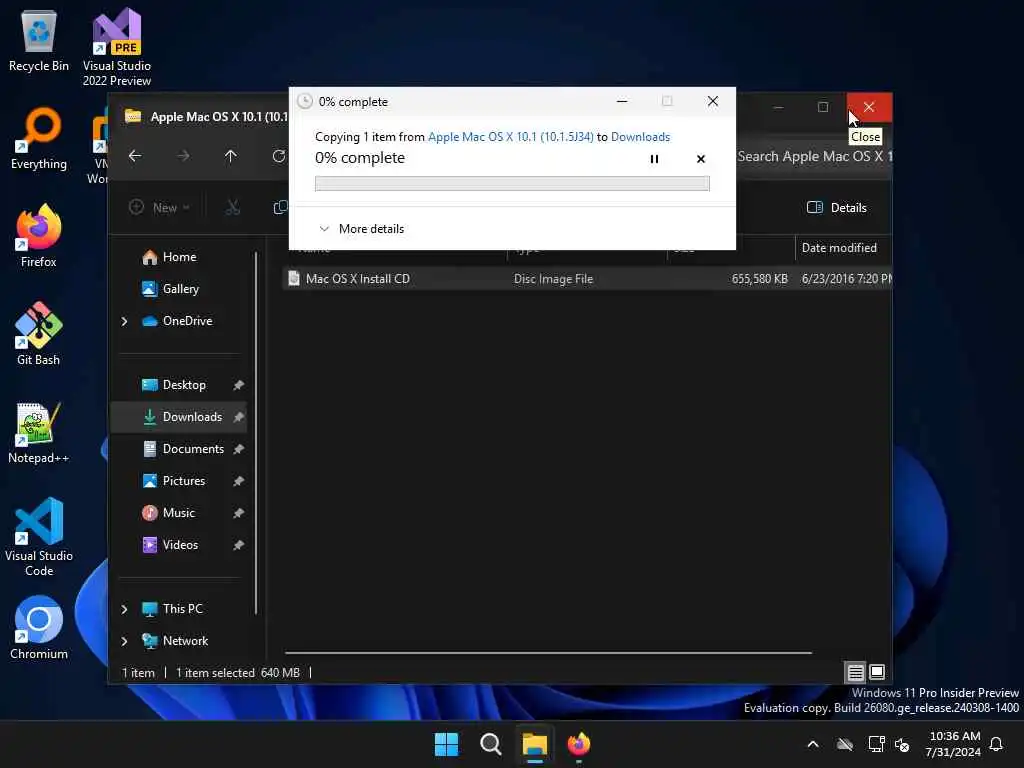Unpin the Desktop folder pin icon

238,385
